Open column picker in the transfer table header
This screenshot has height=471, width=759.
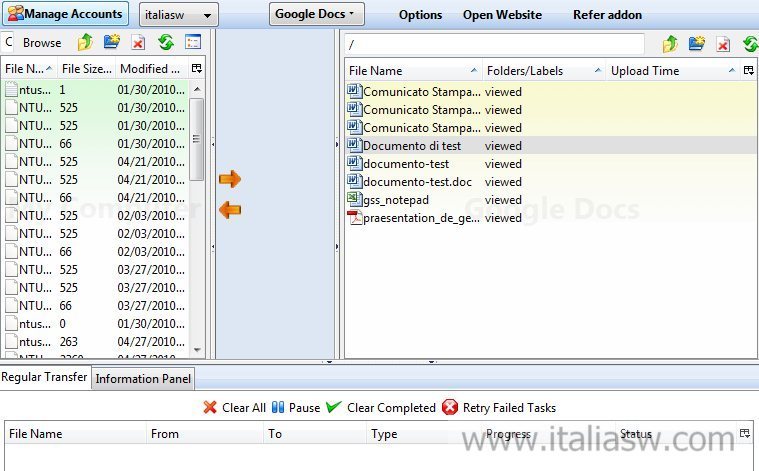(745, 433)
